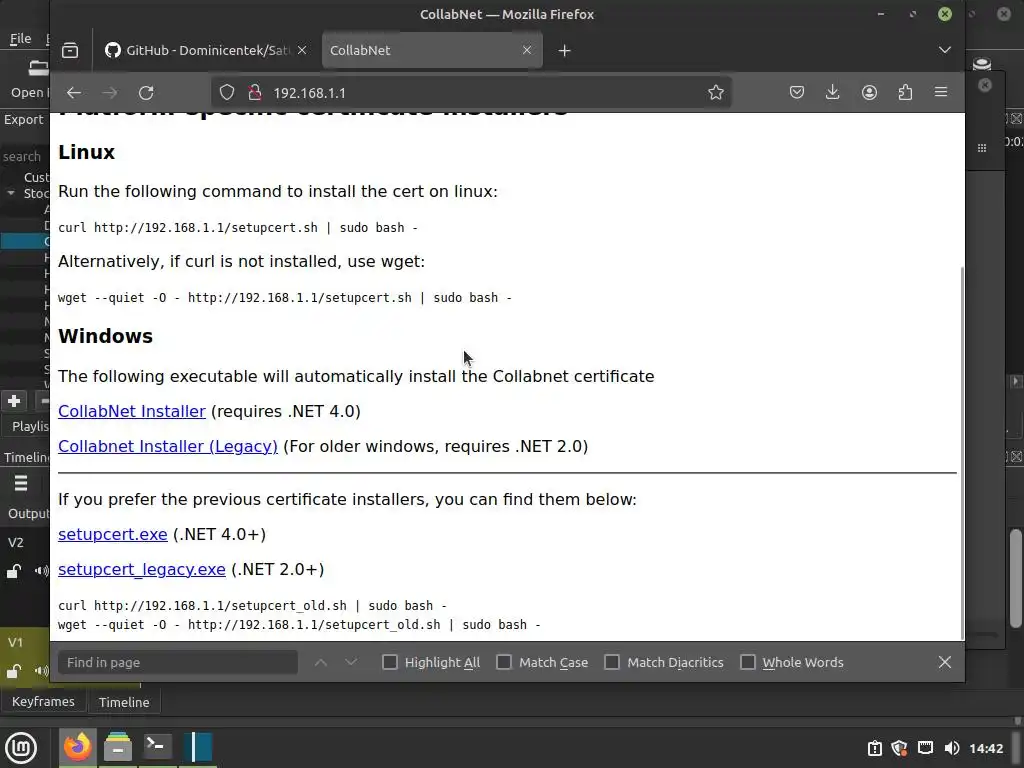Open the Firefox downloads panel
The width and height of the screenshot is (1024, 768).
pyautogui.click(x=833, y=93)
